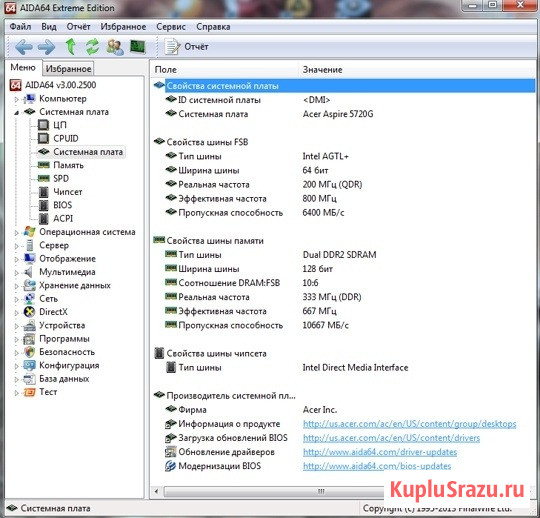Expand the Отображение tree node
Image resolution: width=540 pixels, height=518 pixels.
coord(16,259)
